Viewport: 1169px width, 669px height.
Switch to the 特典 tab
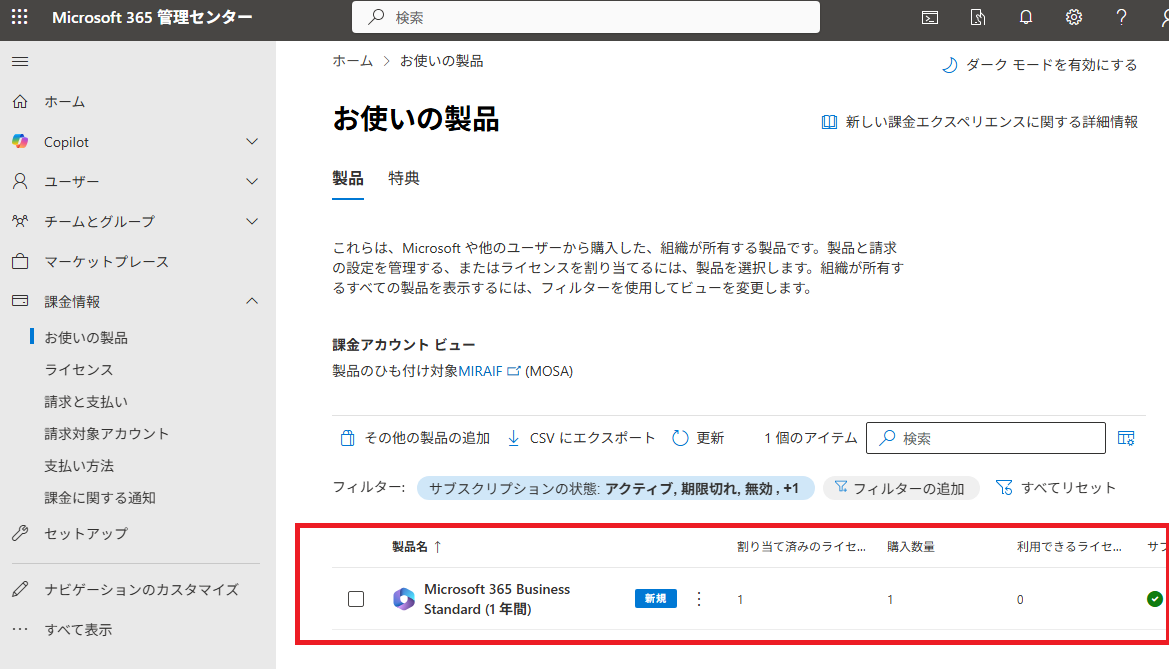click(404, 179)
